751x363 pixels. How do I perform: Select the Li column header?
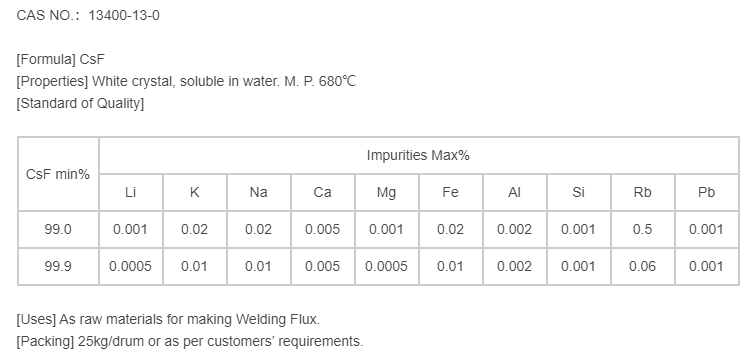click(x=131, y=193)
